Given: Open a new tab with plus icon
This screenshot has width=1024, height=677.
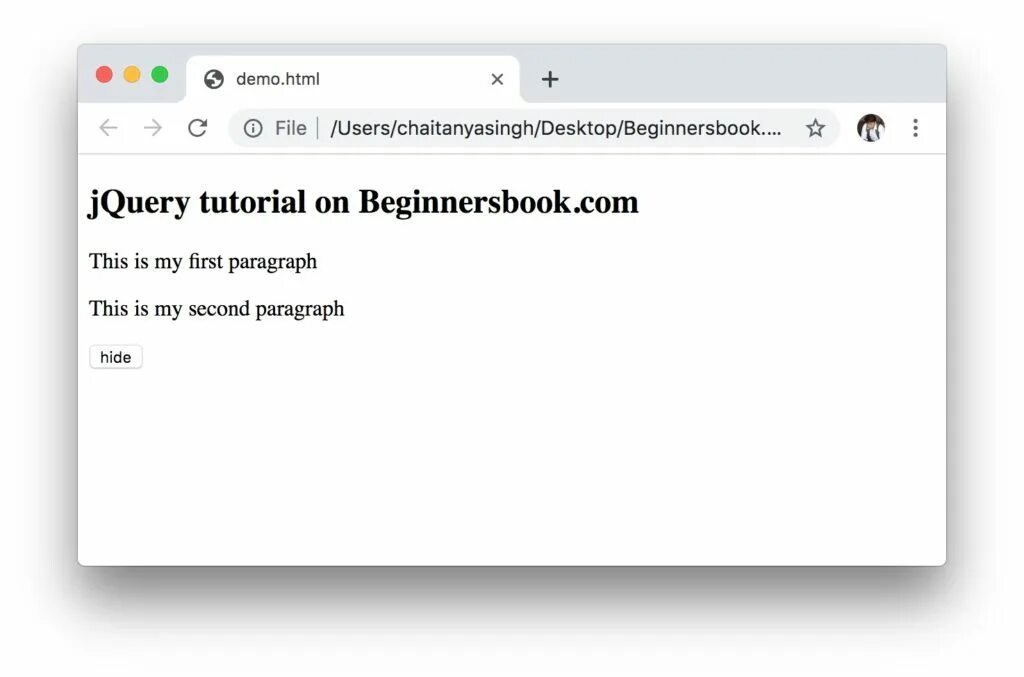Looking at the screenshot, I should [x=550, y=80].
